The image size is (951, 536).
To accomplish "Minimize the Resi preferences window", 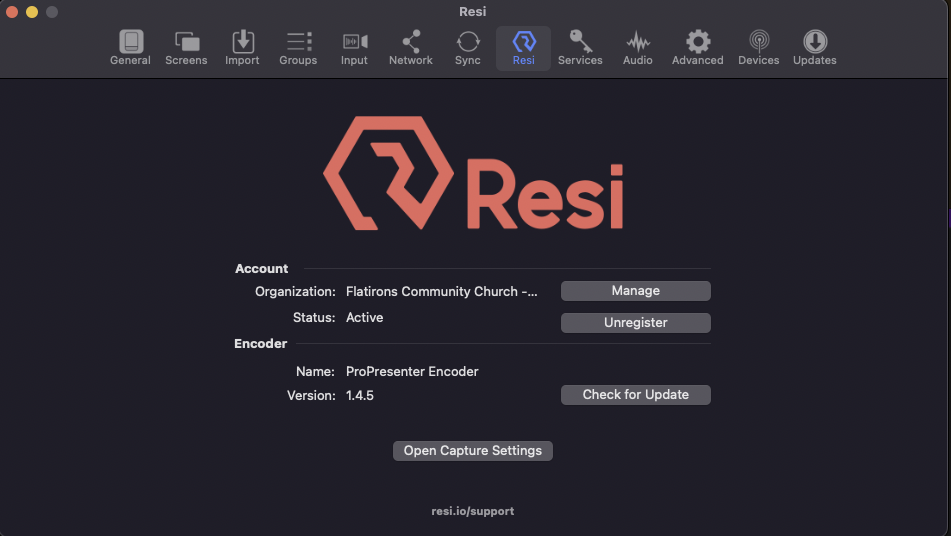I will [x=32, y=12].
